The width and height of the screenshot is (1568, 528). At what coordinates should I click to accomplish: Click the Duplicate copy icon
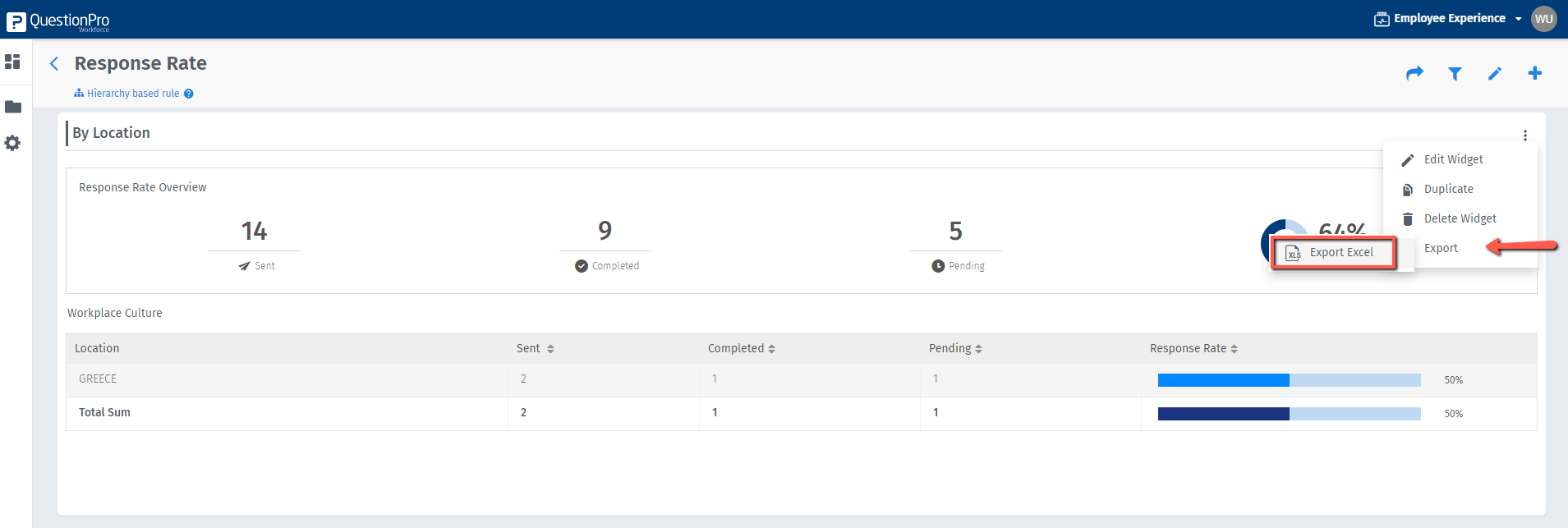pyautogui.click(x=1408, y=190)
